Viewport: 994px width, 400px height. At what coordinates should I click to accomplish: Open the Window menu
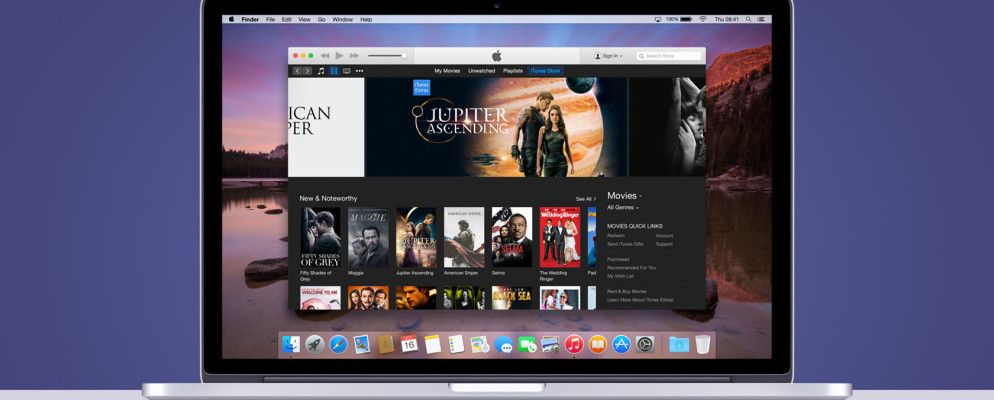pos(342,20)
